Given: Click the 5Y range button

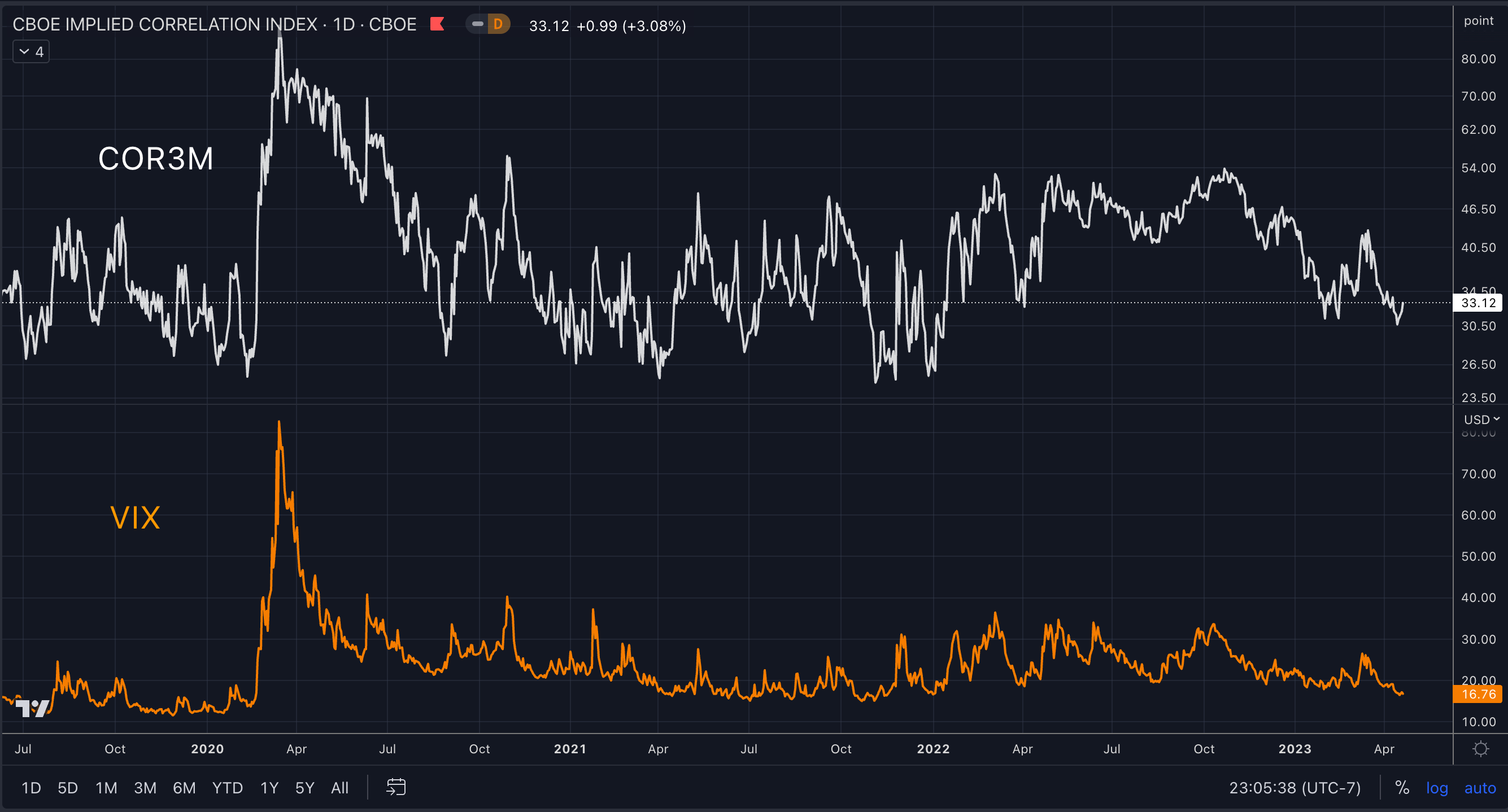Looking at the screenshot, I should click(x=304, y=787).
